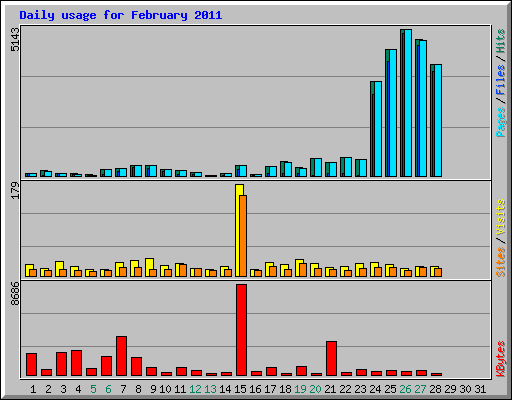
Task: Click the hits bar for day 27
Action: (421, 108)
